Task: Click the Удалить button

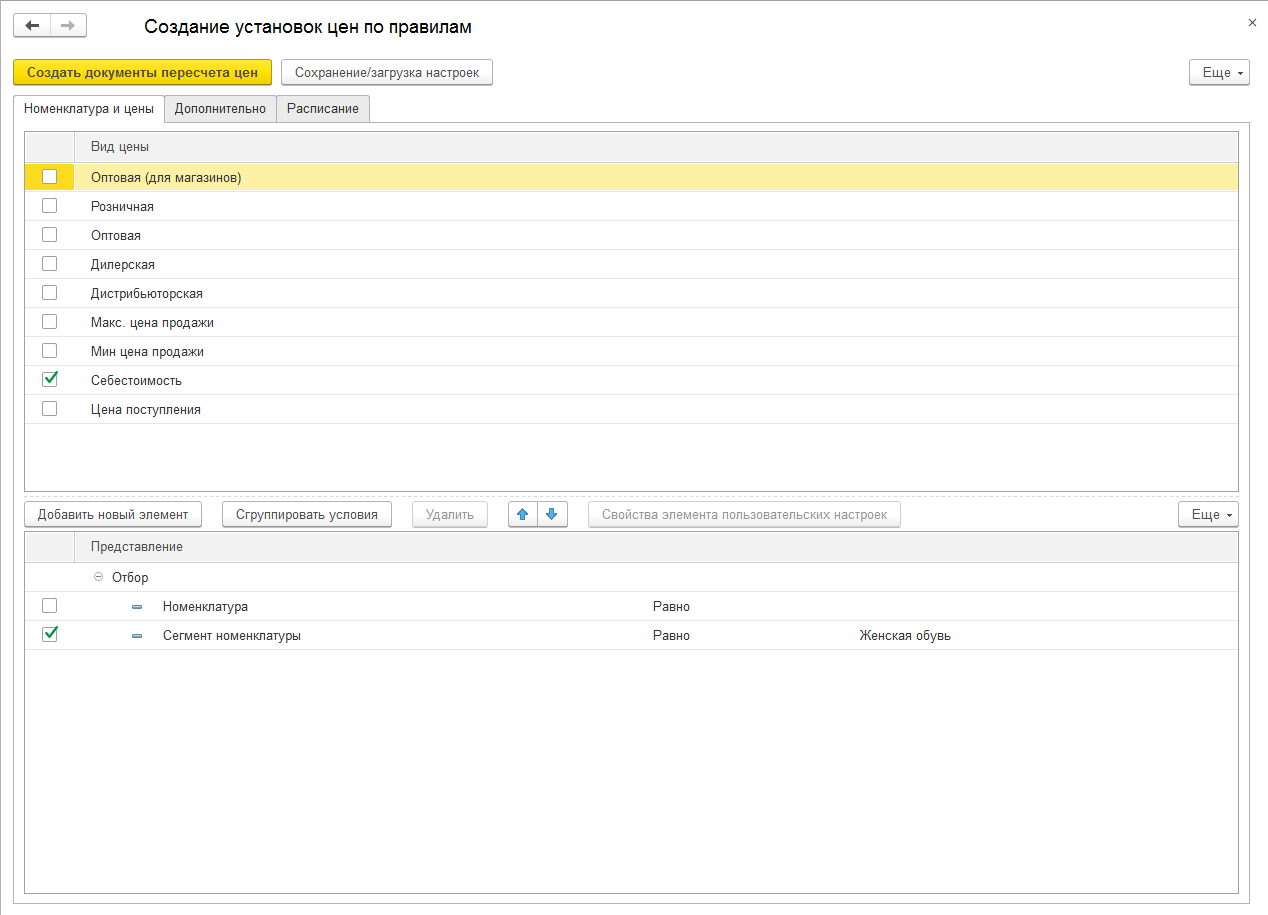Action: (450, 514)
